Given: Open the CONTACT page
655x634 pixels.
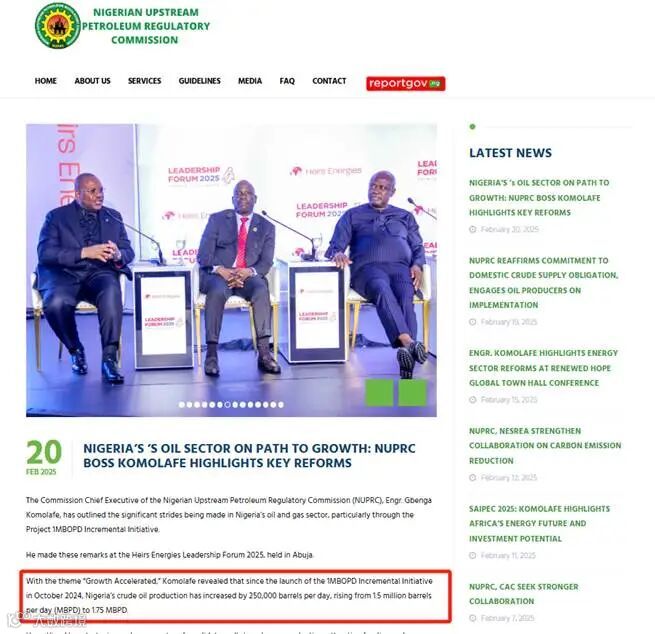Looking at the screenshot, I should (329, 81).
